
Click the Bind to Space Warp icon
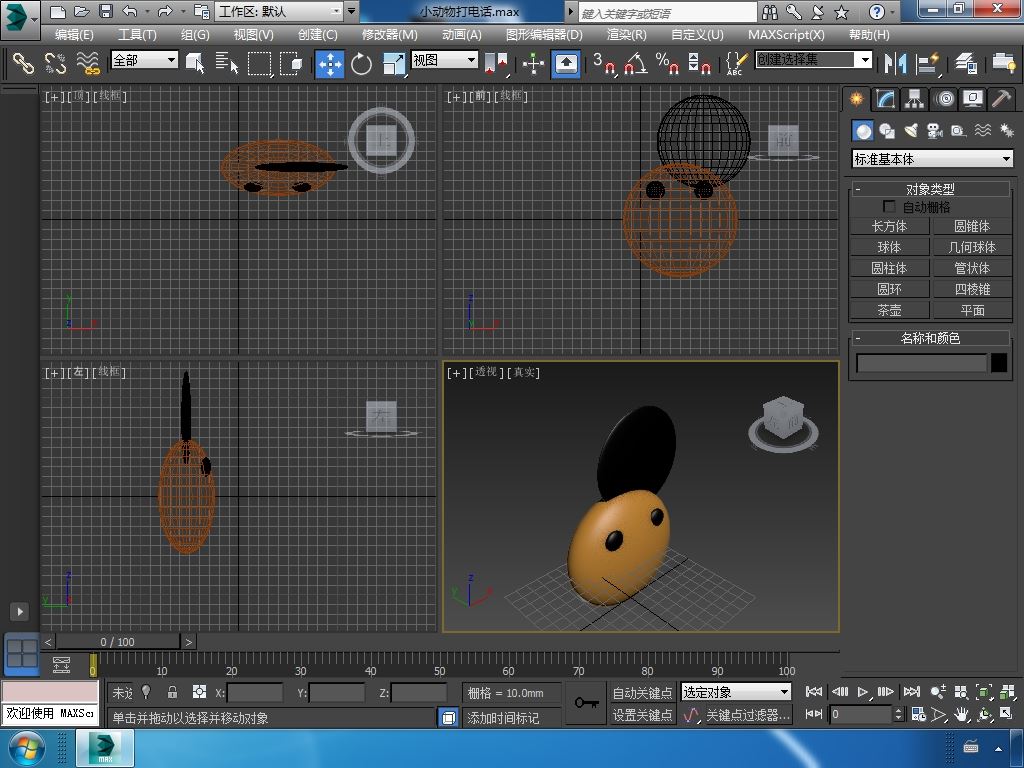[88, 63]
